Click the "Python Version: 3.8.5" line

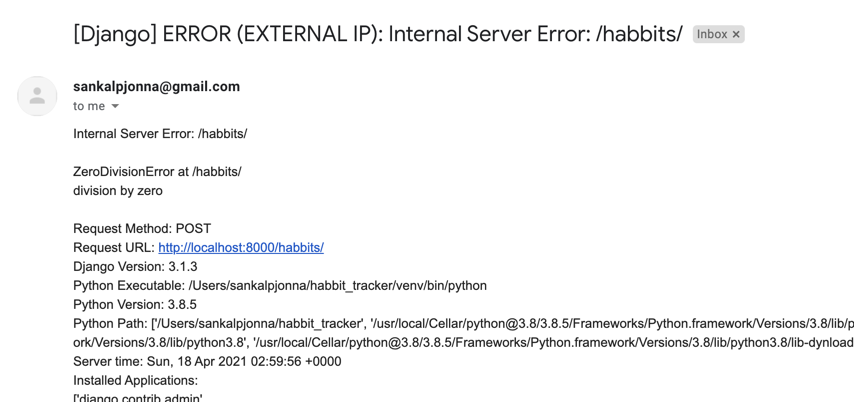point(135,304)
